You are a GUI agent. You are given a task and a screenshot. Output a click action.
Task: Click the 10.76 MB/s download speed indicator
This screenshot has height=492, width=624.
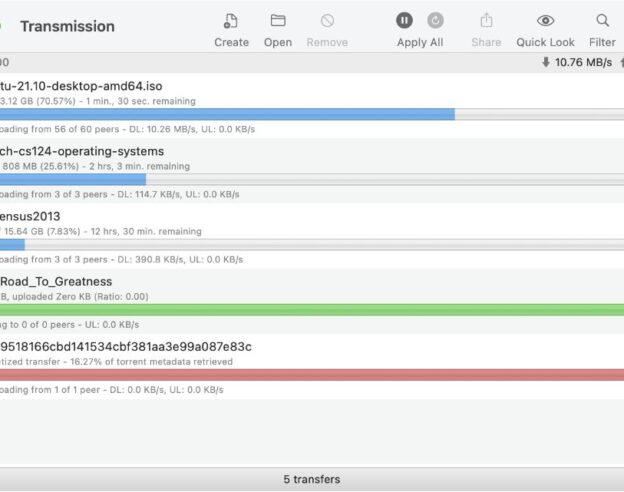[583, 62]
